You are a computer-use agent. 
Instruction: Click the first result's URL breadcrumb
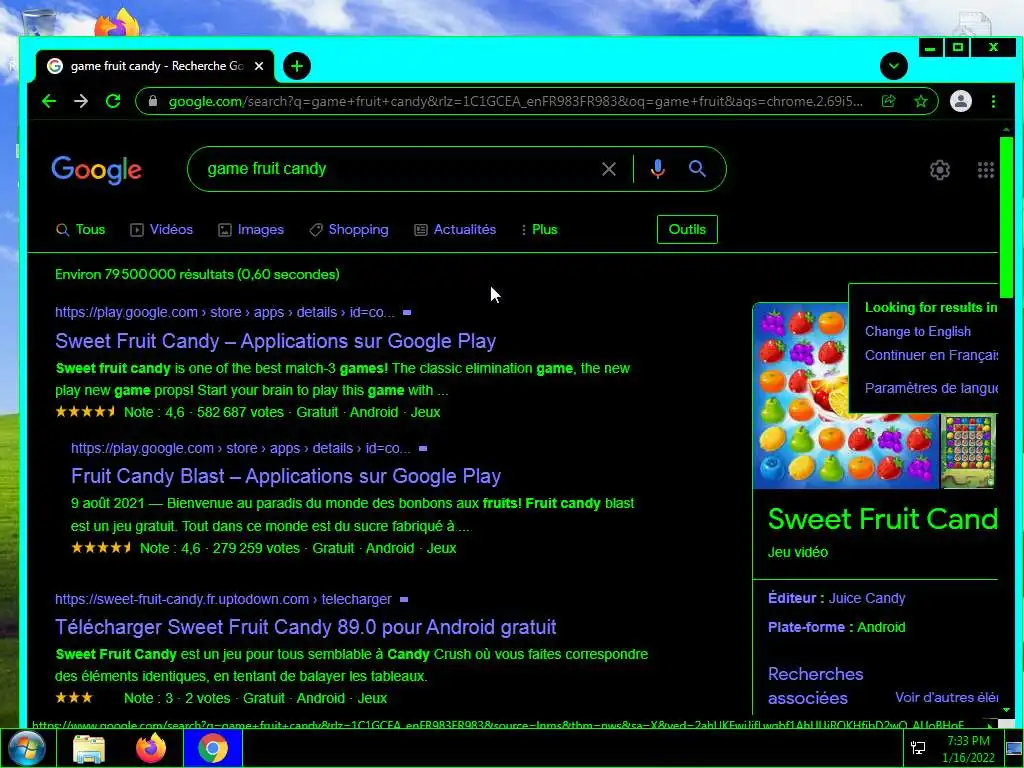225,313
